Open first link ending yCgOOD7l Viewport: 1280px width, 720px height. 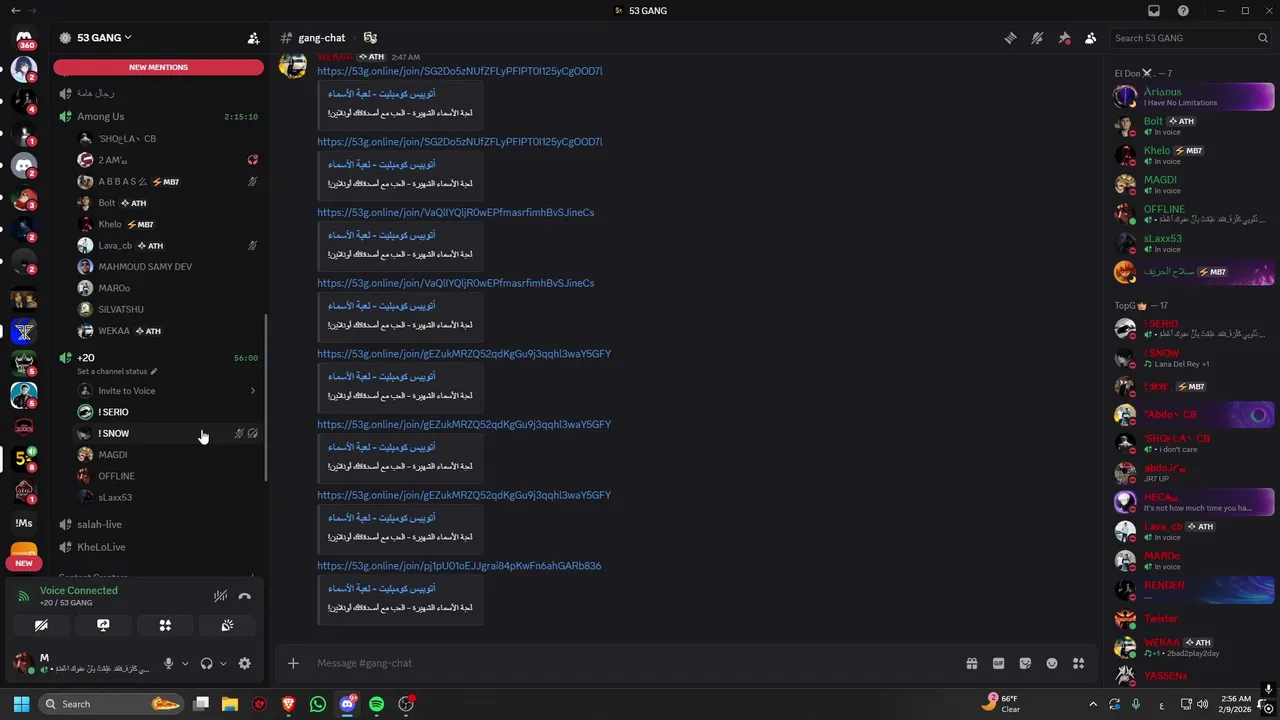(x=459, y=71)
